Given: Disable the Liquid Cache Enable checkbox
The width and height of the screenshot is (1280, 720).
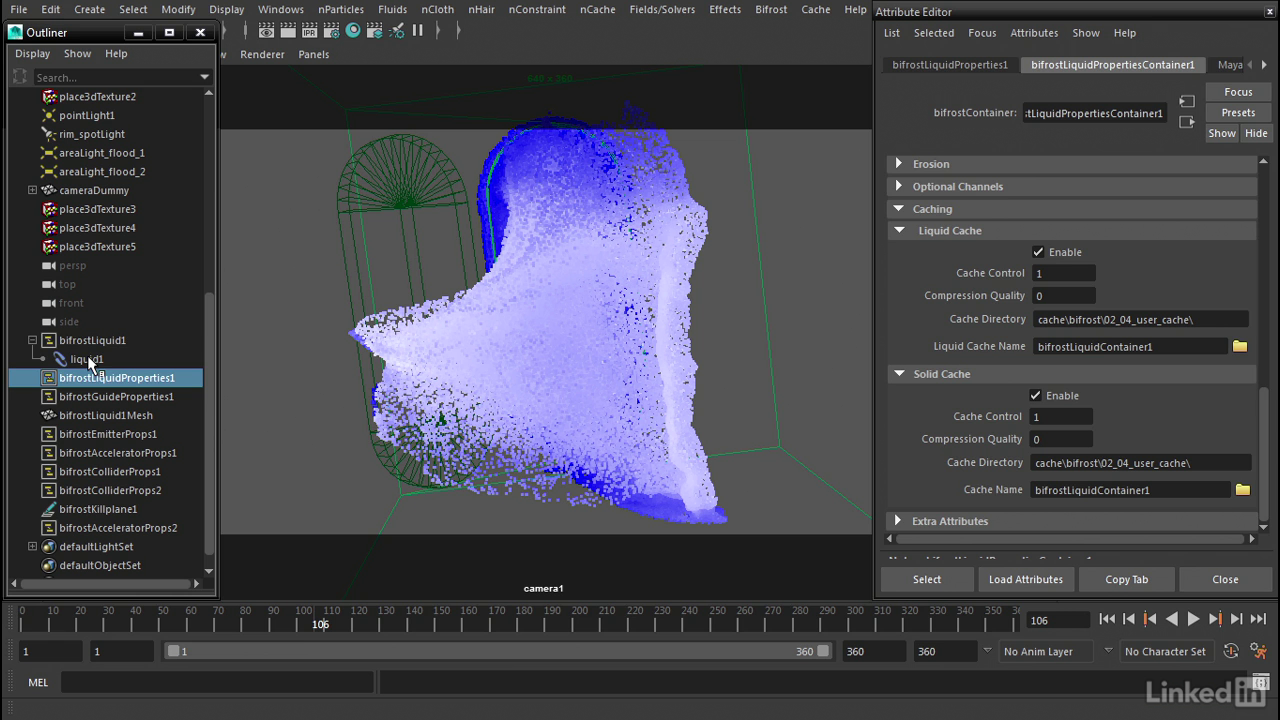Looking at the screenshot, I should (1038, 252).
